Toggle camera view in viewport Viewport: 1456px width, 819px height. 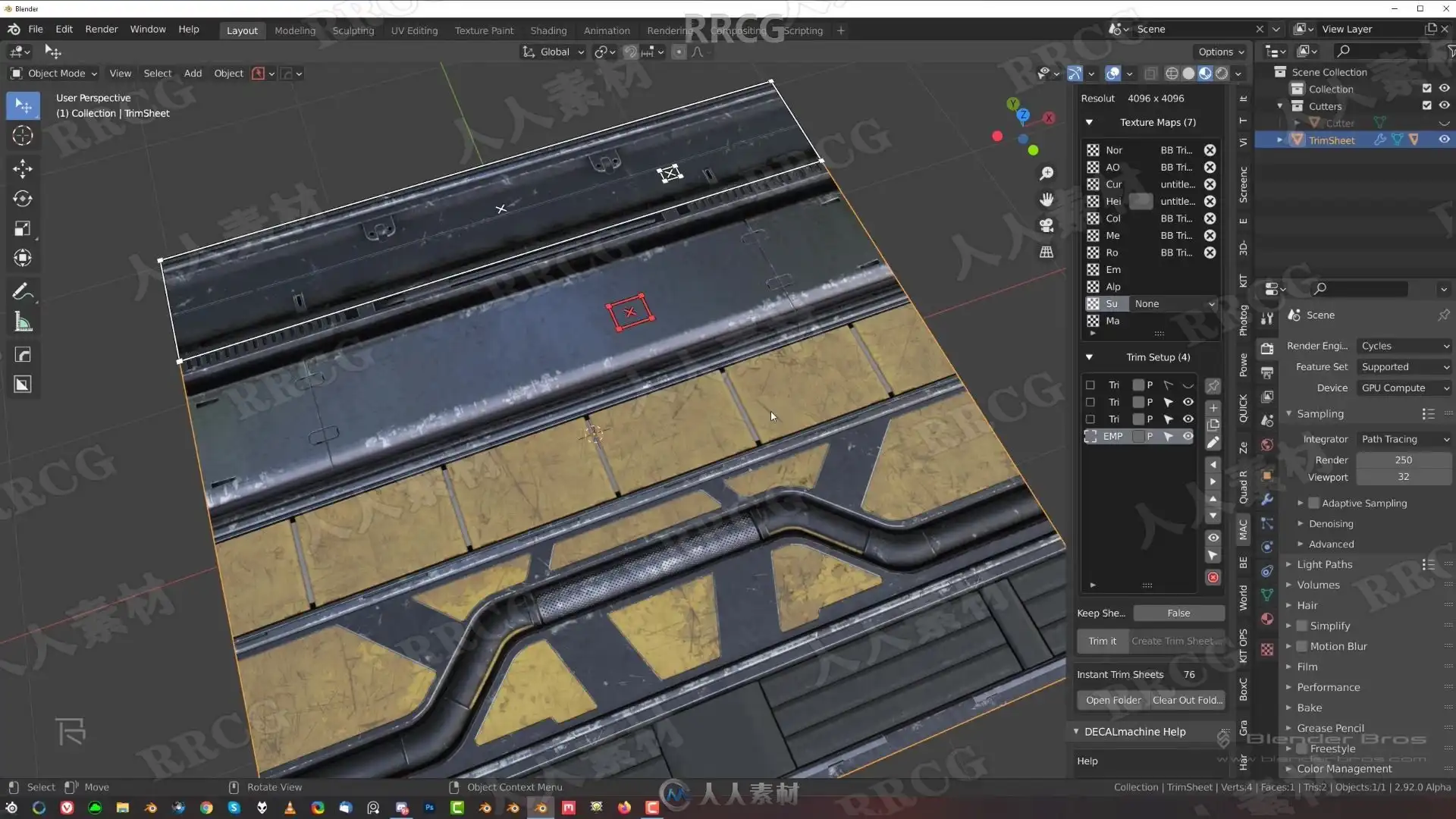pos(1046,225)
